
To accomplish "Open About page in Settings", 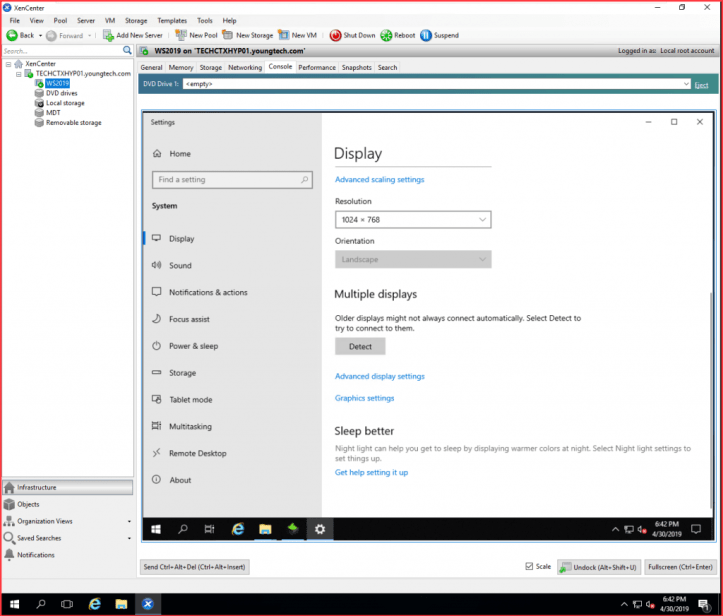I will coord(180,480).
